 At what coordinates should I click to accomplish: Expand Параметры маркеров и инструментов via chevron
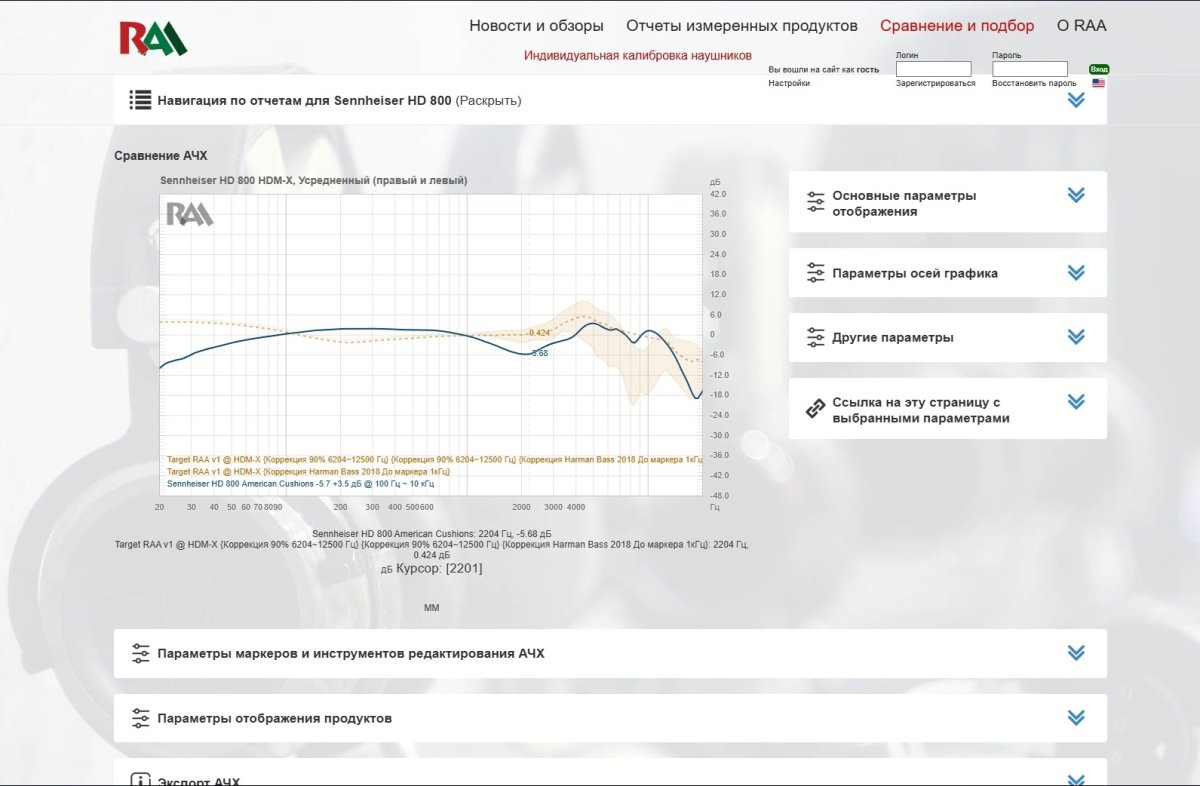pos(1076,653)
